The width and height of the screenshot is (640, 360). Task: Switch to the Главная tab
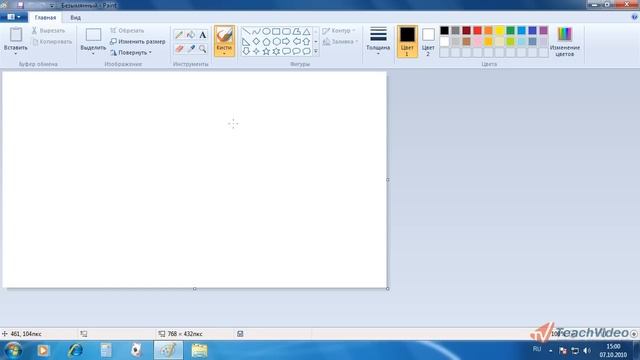[x=45, y=18]
